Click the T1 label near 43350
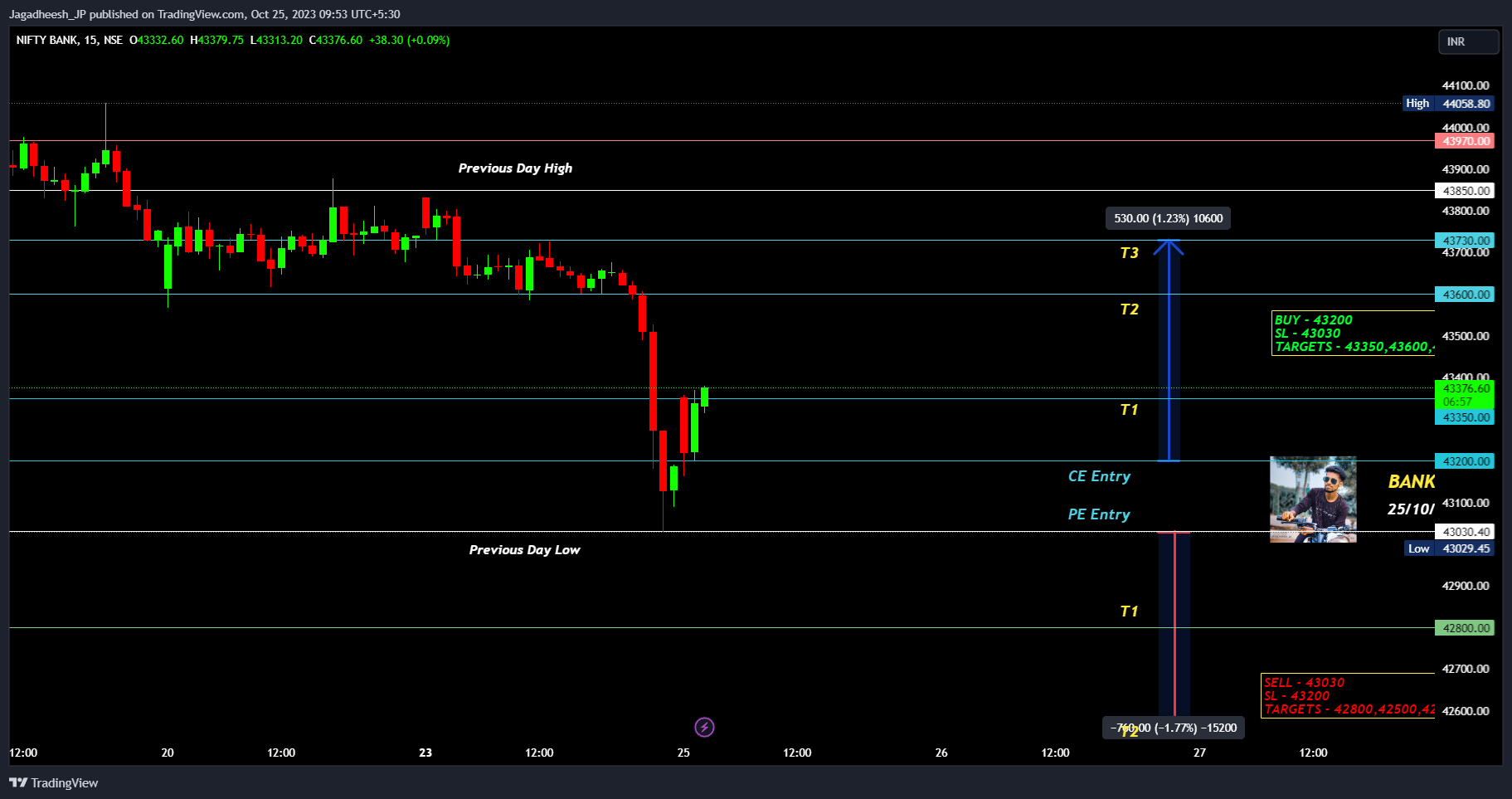Screen dimensions: 1512x799 click(x=1129, y=410)
